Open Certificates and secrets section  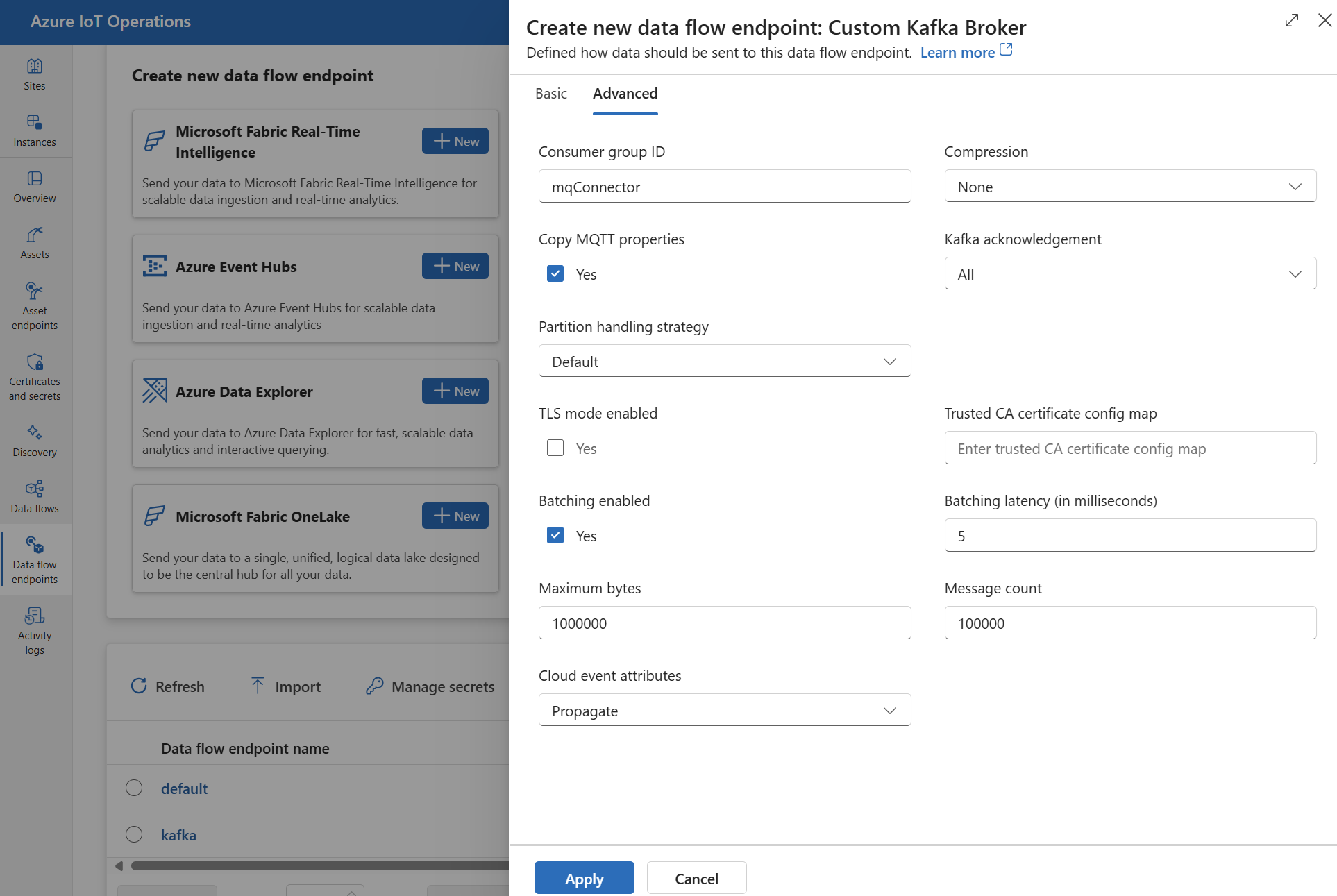(34, 375)
